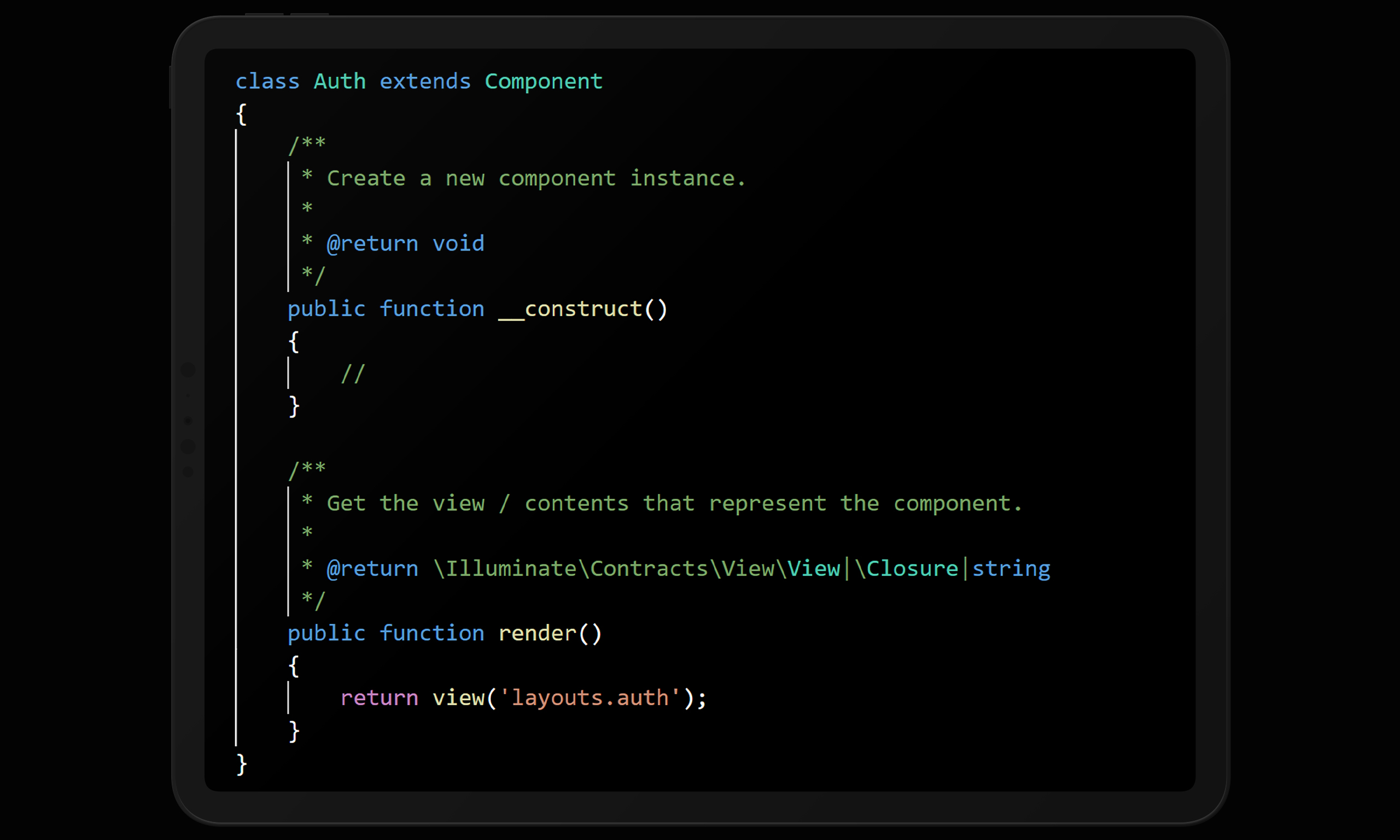The width and height of the screenshot is (1400, 840).
Task: Click the "Component" parent class name
Action: pyautogui.click(x=543, y=83)
